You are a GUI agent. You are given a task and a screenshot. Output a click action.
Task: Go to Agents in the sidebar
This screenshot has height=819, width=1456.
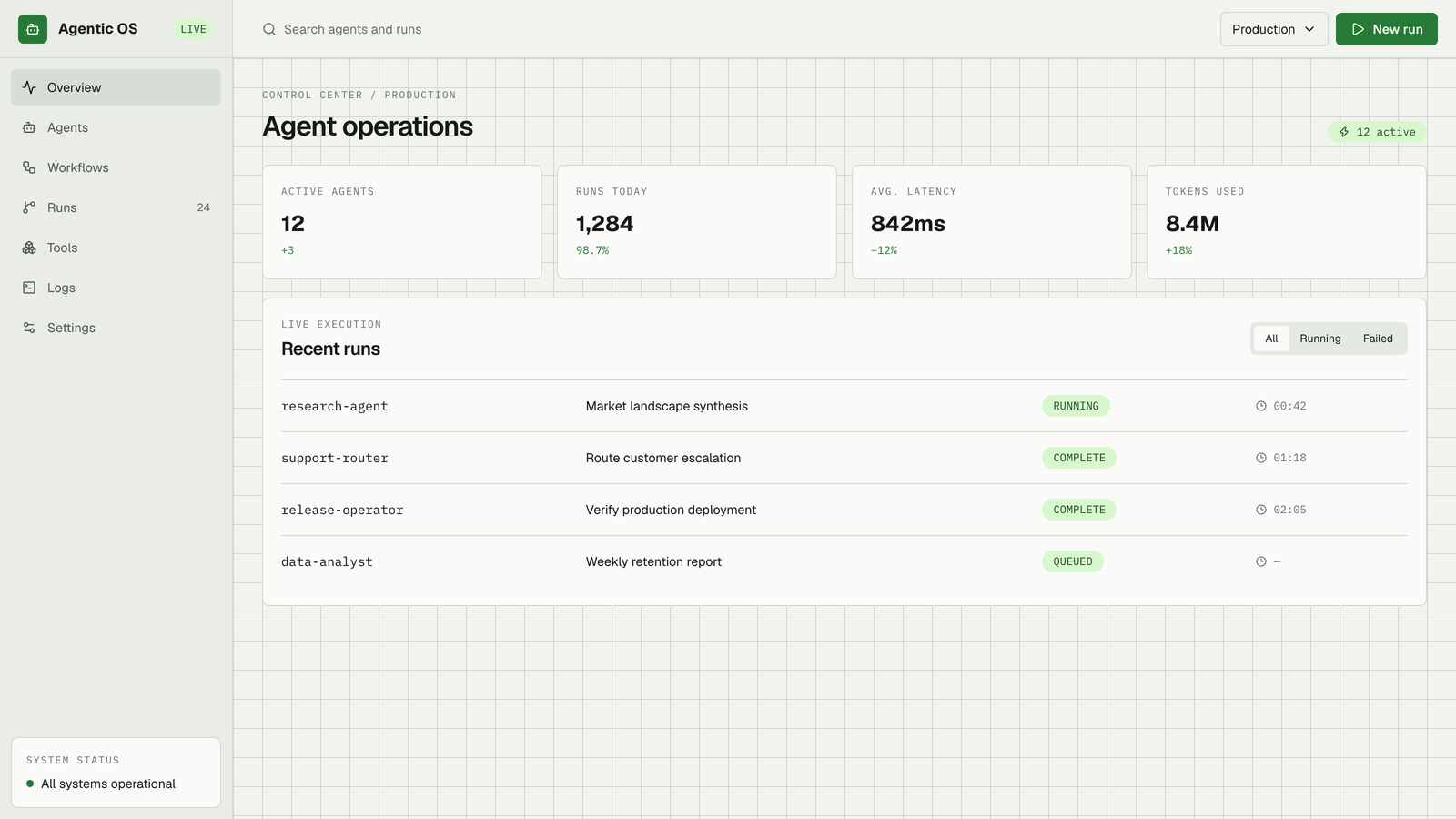click(x=116, y=127)
